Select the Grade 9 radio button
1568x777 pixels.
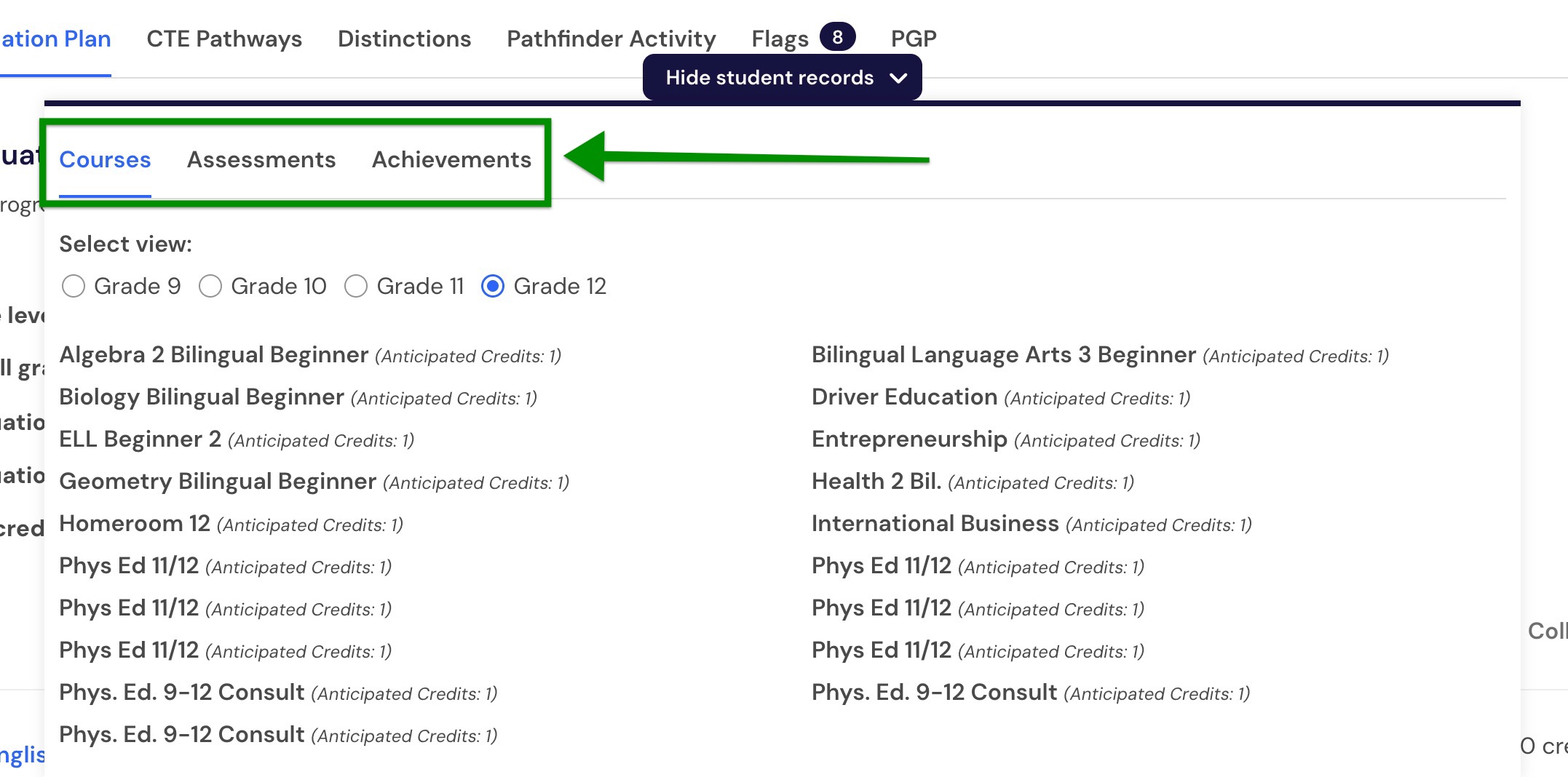(x=74, y=286)
